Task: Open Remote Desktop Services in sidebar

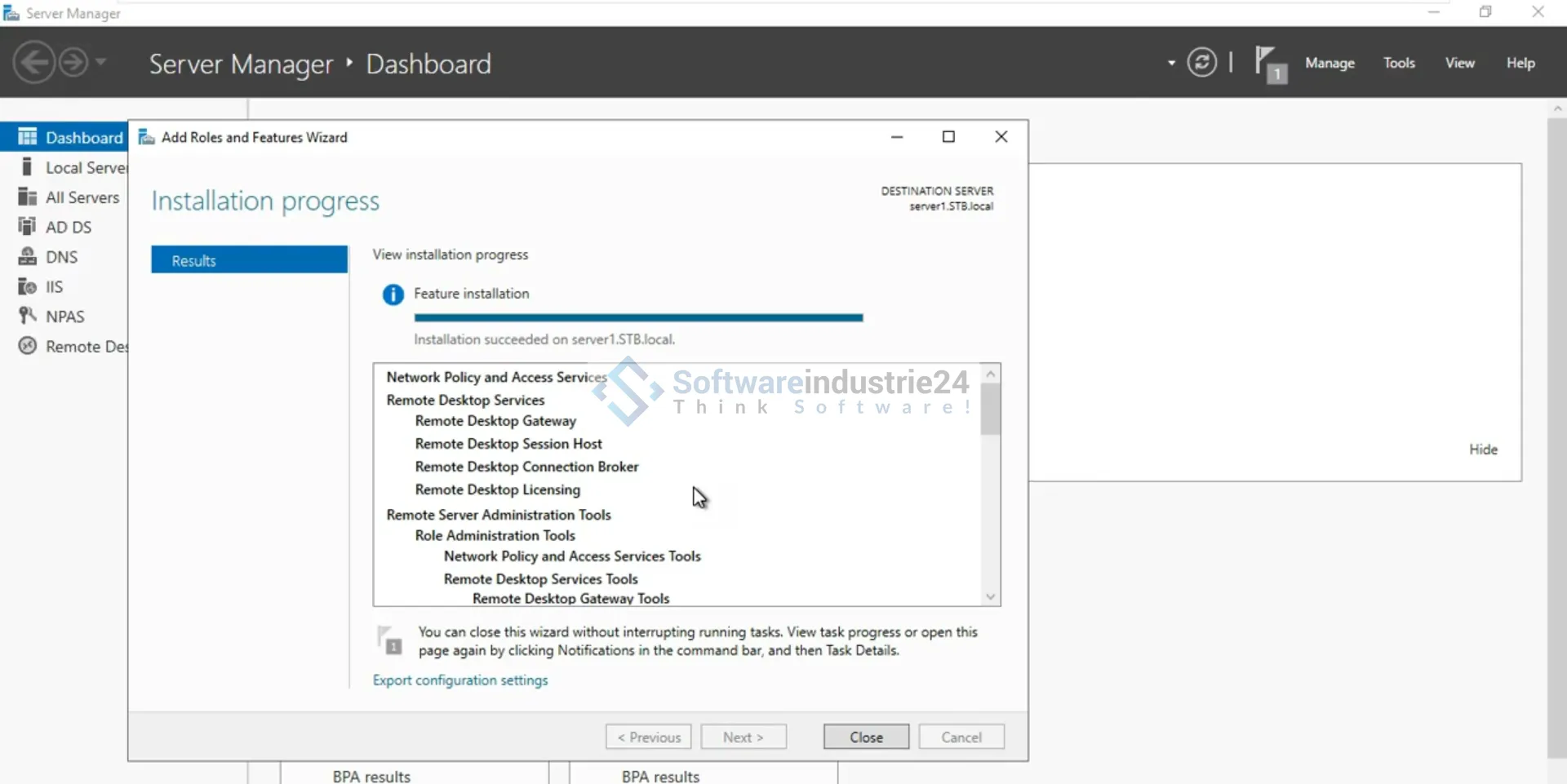Action: pos(85,347)
